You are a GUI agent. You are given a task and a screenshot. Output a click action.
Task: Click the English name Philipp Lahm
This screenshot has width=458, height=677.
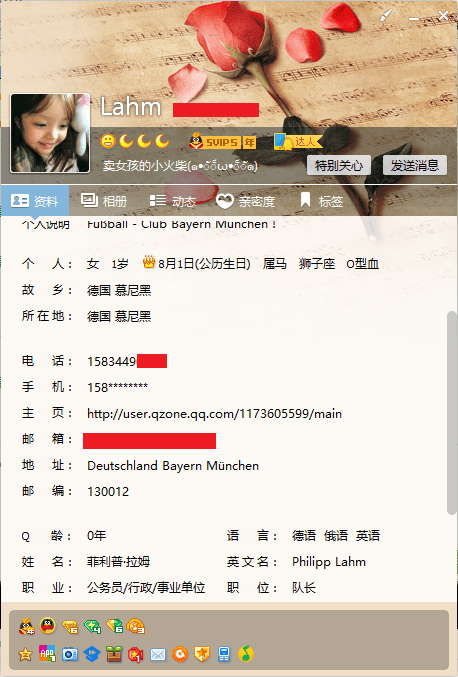click(x=329, y=562)
